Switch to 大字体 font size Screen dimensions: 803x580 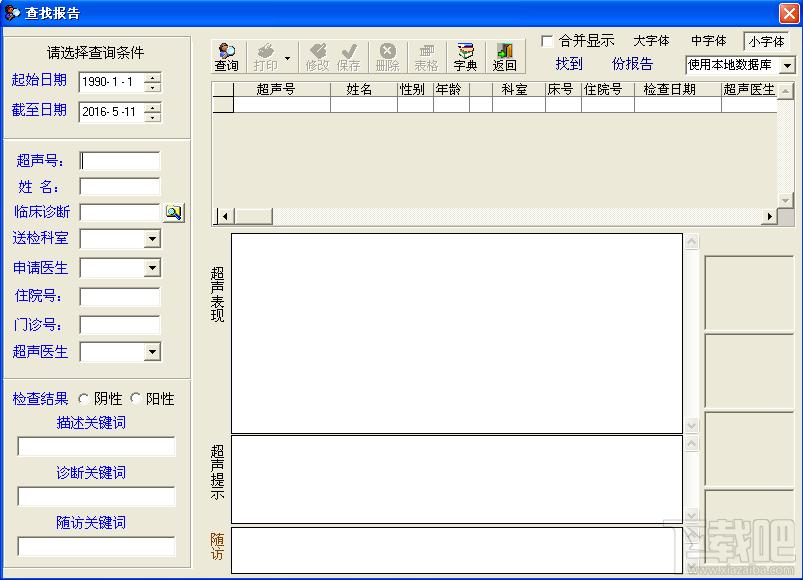(651, 41)
